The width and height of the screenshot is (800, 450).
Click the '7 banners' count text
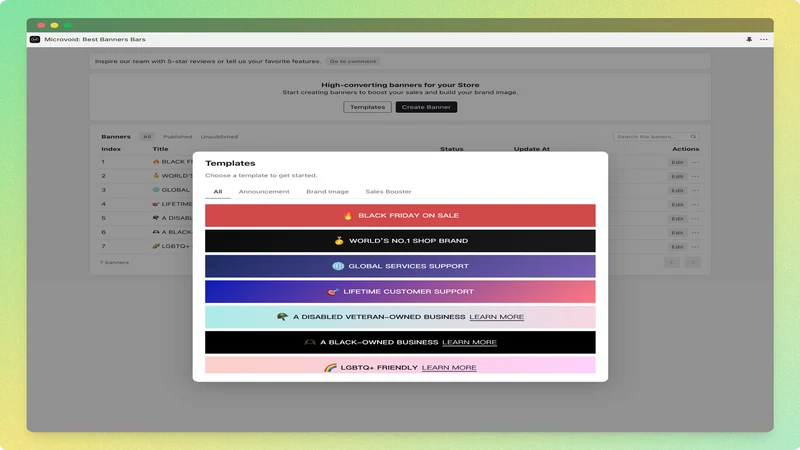[x=114, y=262]
